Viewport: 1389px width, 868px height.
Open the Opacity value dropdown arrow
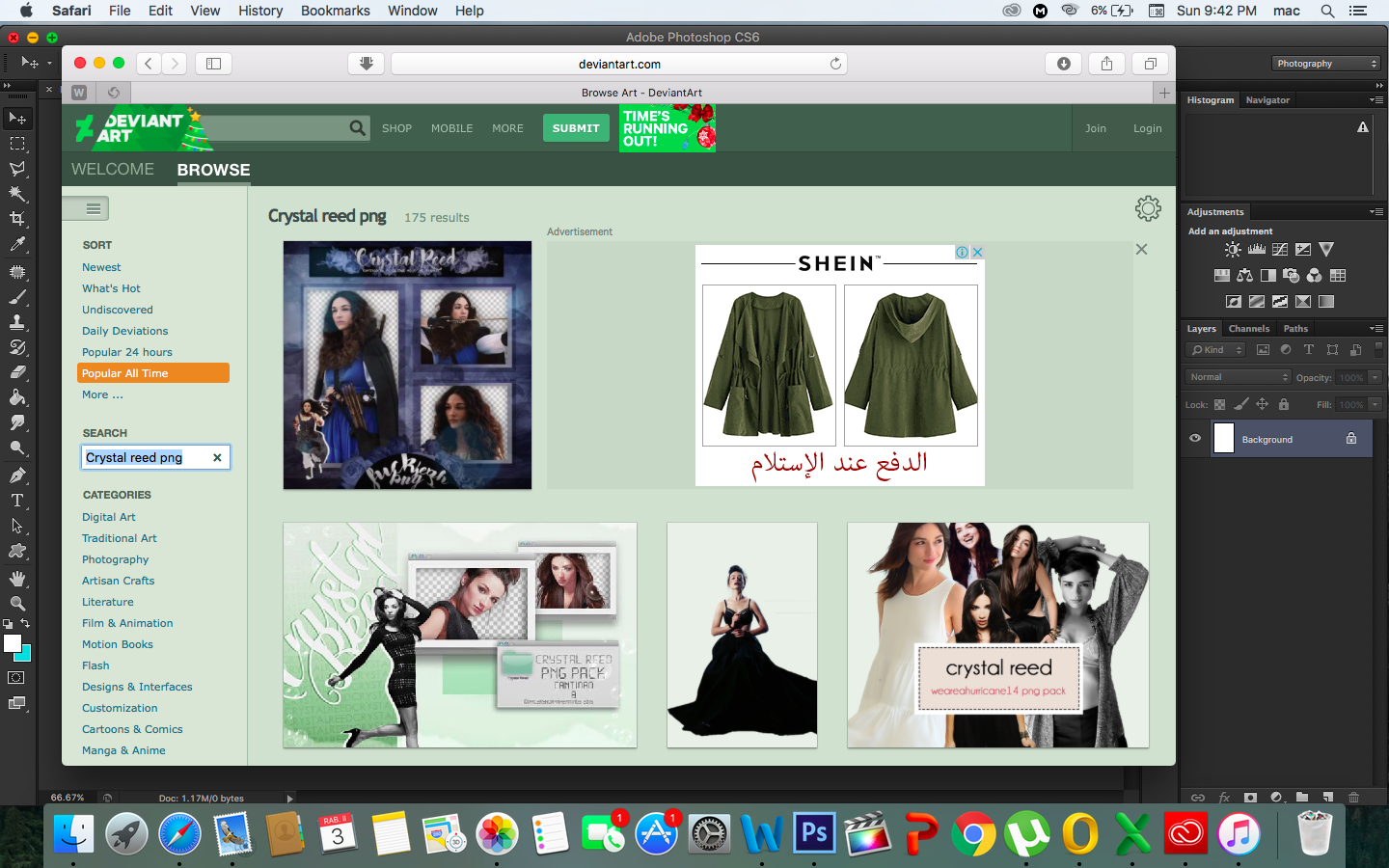pyautogui.click(x=1375, y=377)
